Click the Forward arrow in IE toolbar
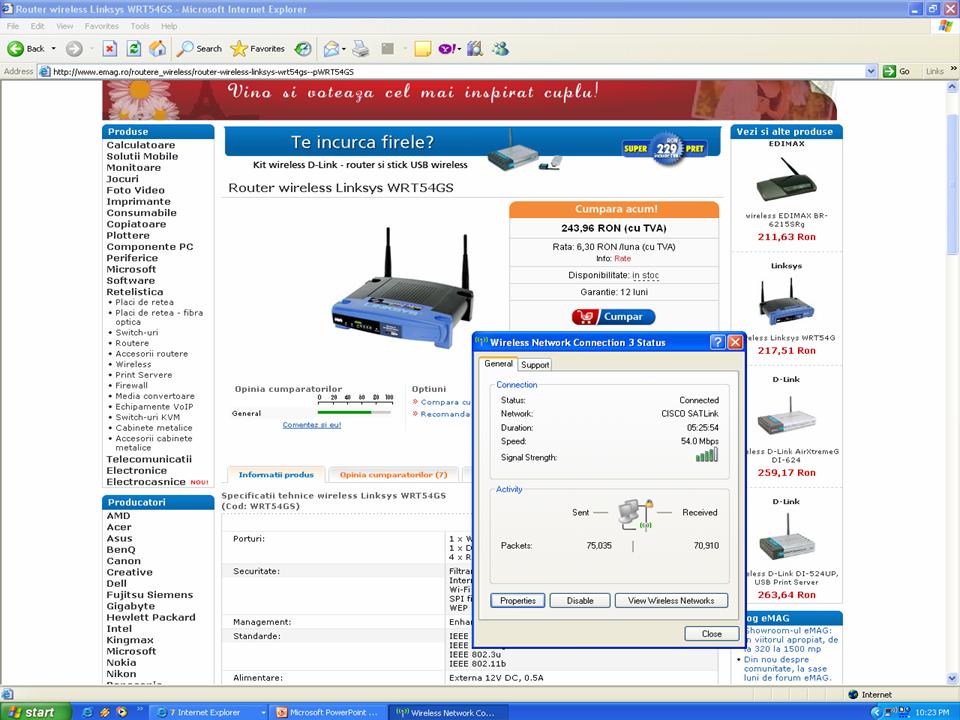This screenshot has height=720, width=960. (x=74, y=48)
